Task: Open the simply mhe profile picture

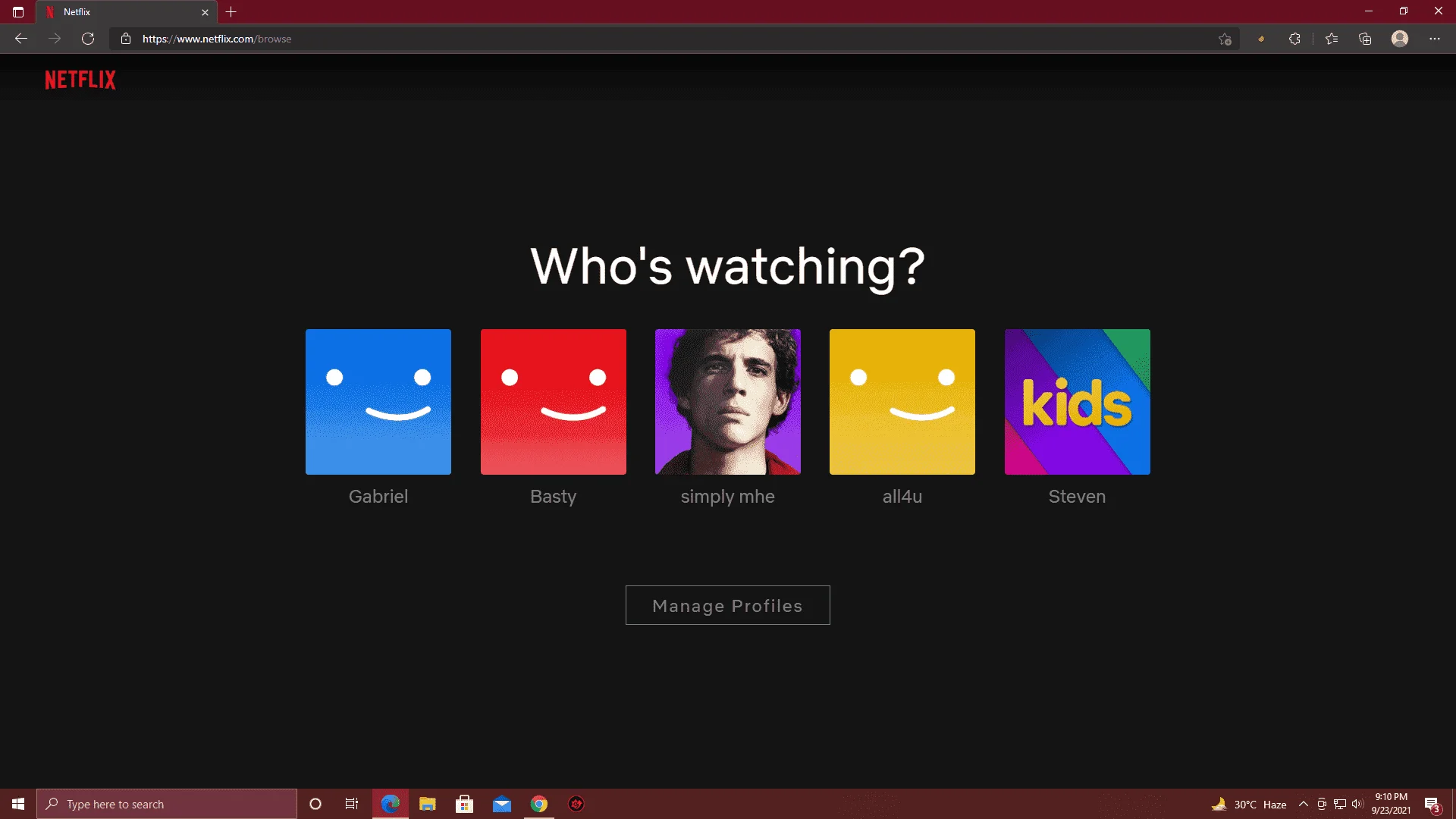Action: pyautogui.click(x=728, y=402)
